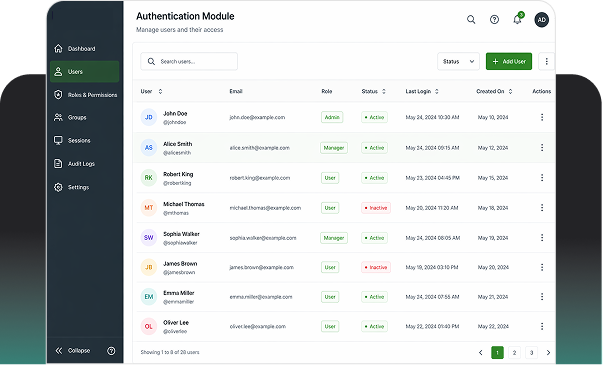Open the Audit Logs menu item
This screenshot has width=603, height=365.
tap(84, 163)
